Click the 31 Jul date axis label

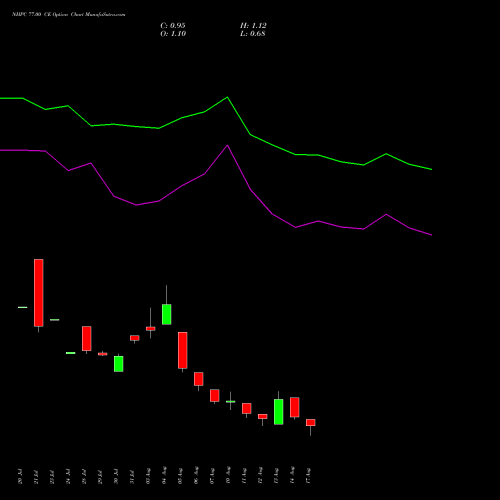(x=132, y=477)
